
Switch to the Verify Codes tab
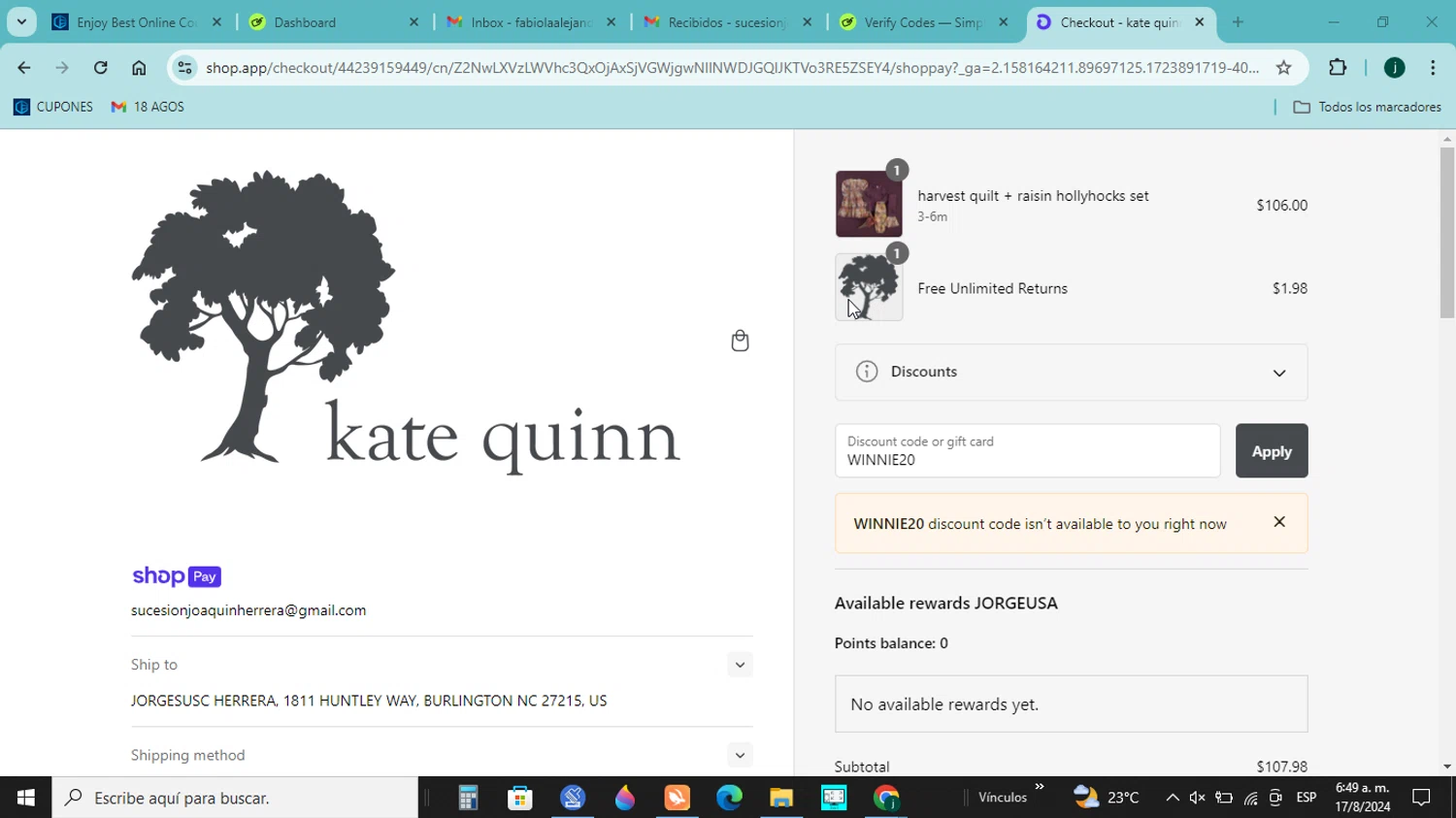pos(924,21)
